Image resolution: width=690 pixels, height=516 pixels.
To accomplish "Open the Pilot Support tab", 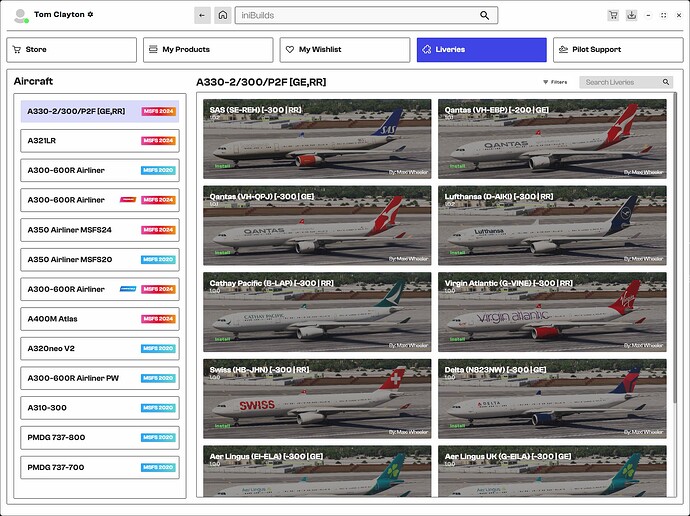I will (x=618, y=49).
